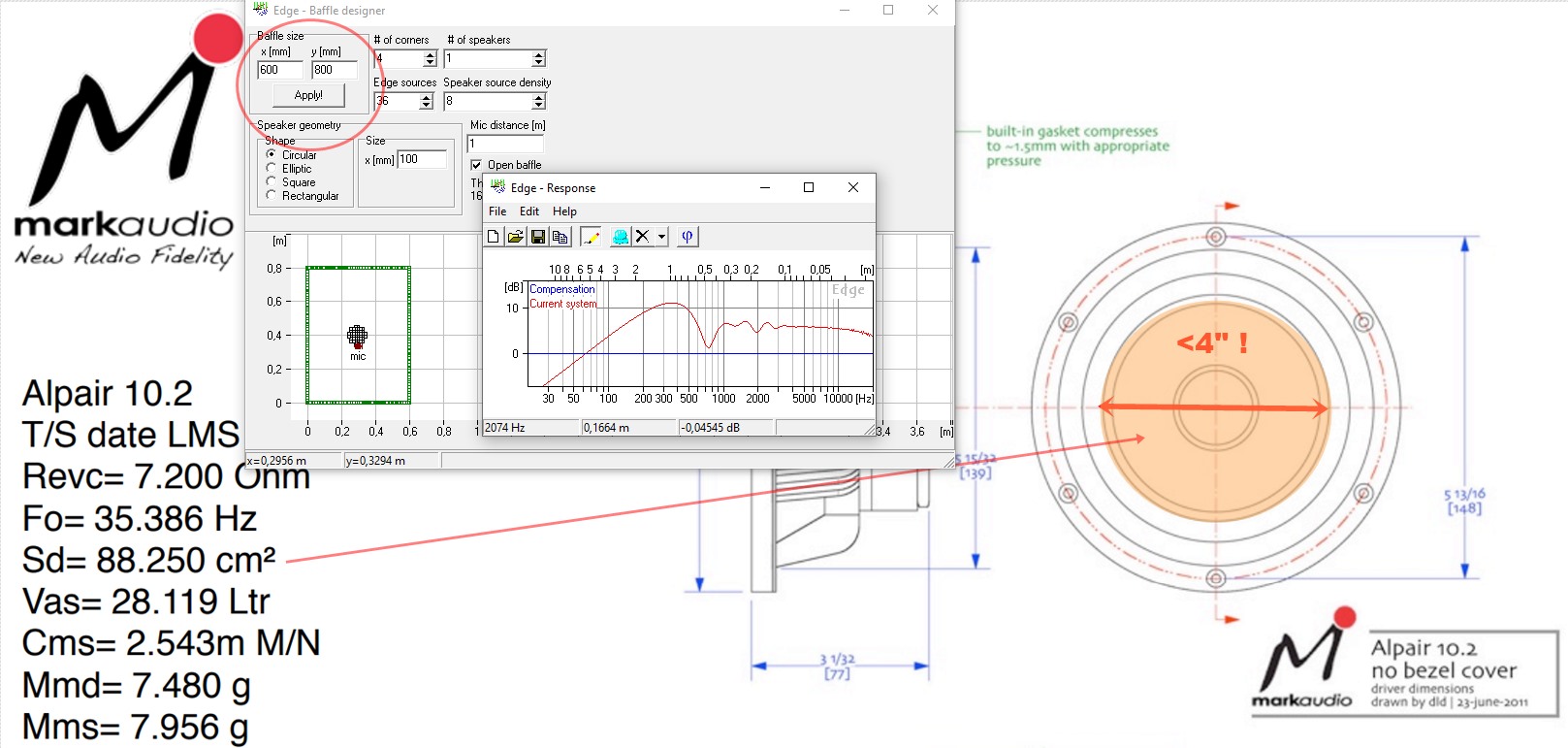Open the Help menu in Edge - Response
The image size is (1568, 748).
point(564,211)
